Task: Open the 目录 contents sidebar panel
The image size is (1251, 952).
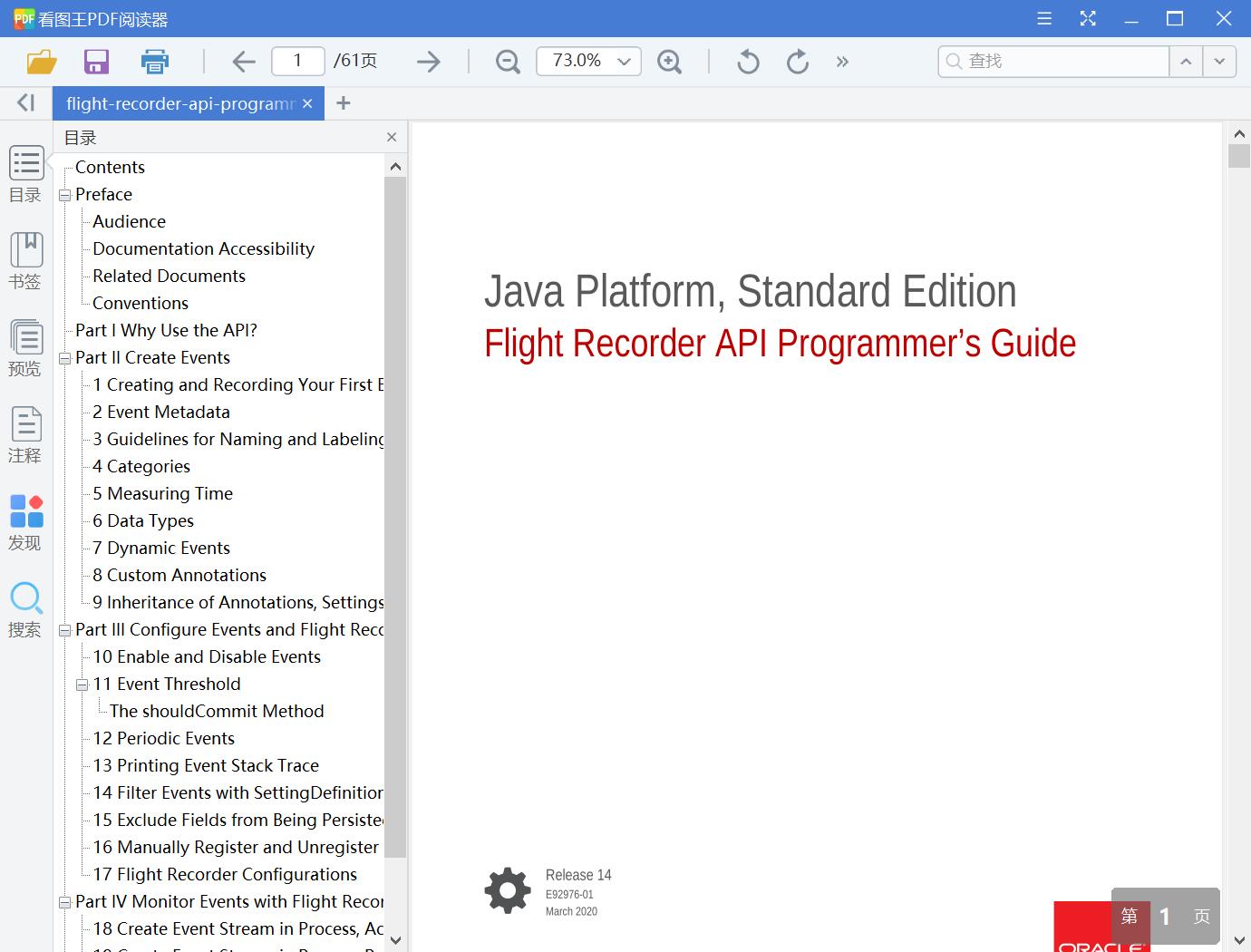Action: (25, 175)
